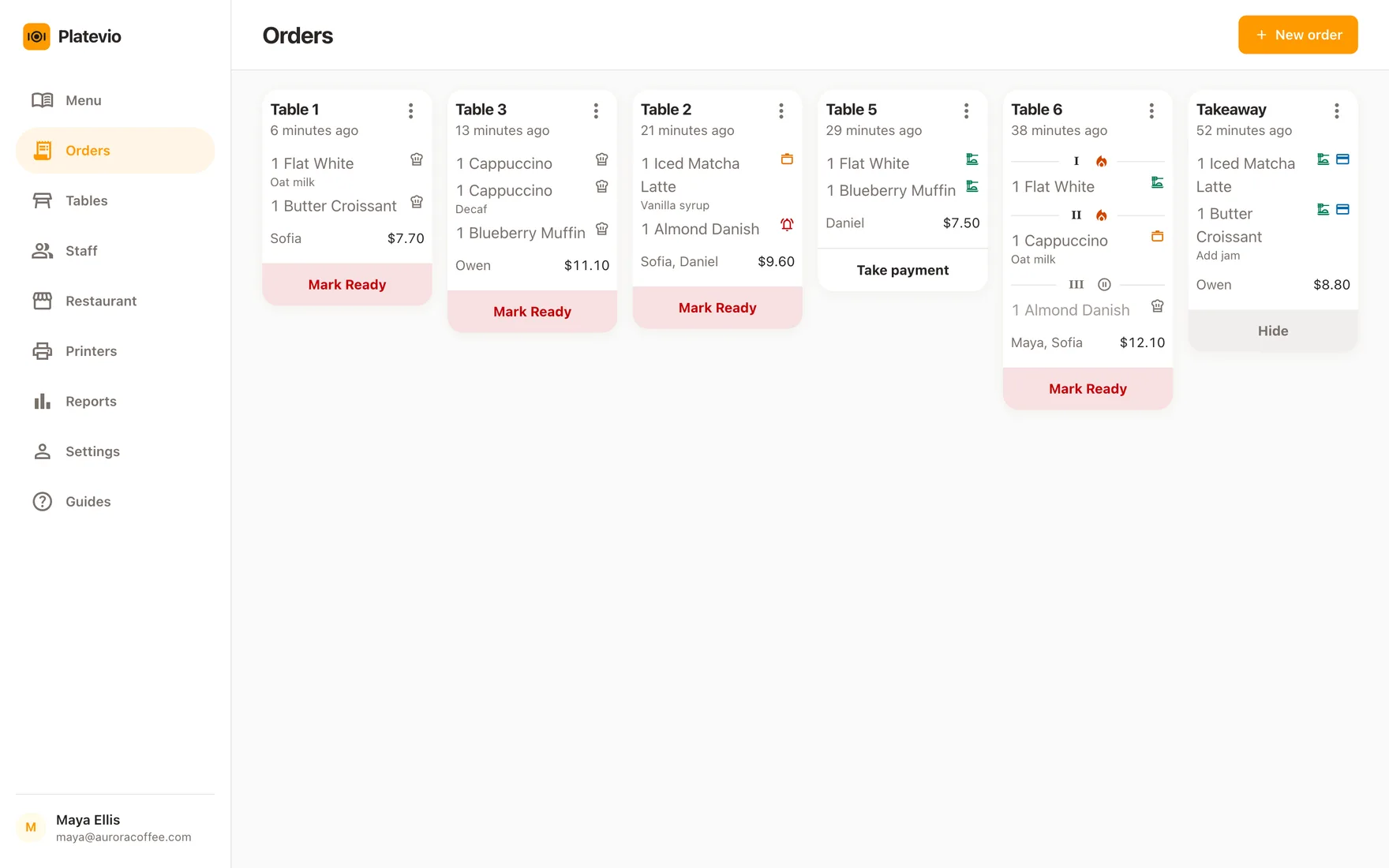
Task: Click the status icon next to Blueberry Muffin on Table 3
Action: (x=602, y=229)
